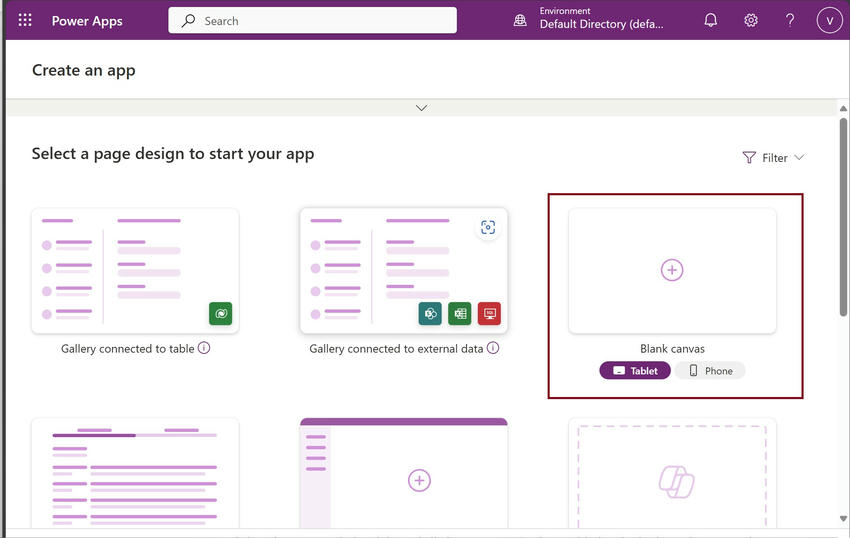850x538 pixels.
Task: Open the Settings gear icon
Action: [751, 21]
